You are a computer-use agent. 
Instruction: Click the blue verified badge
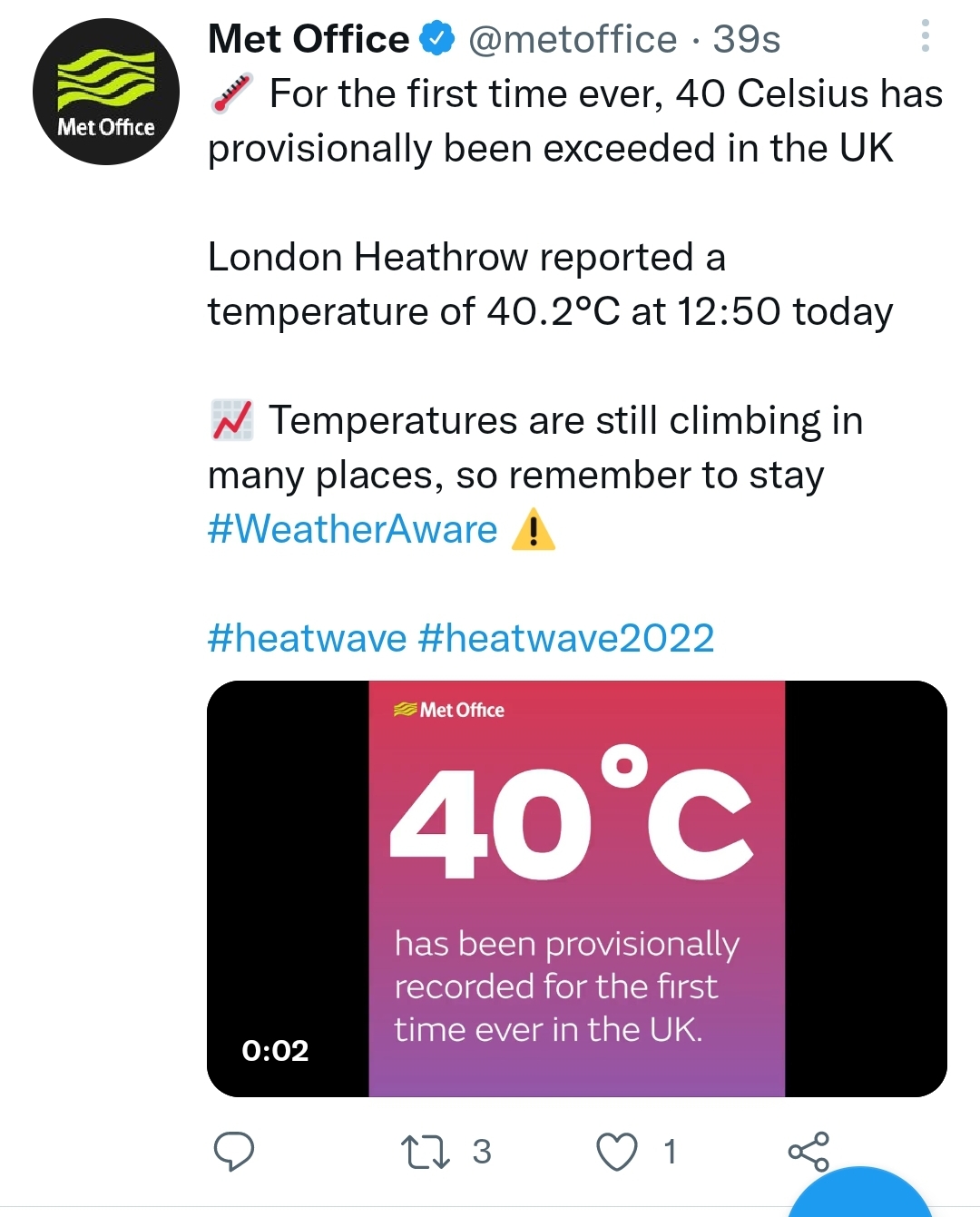coord(439,39)
